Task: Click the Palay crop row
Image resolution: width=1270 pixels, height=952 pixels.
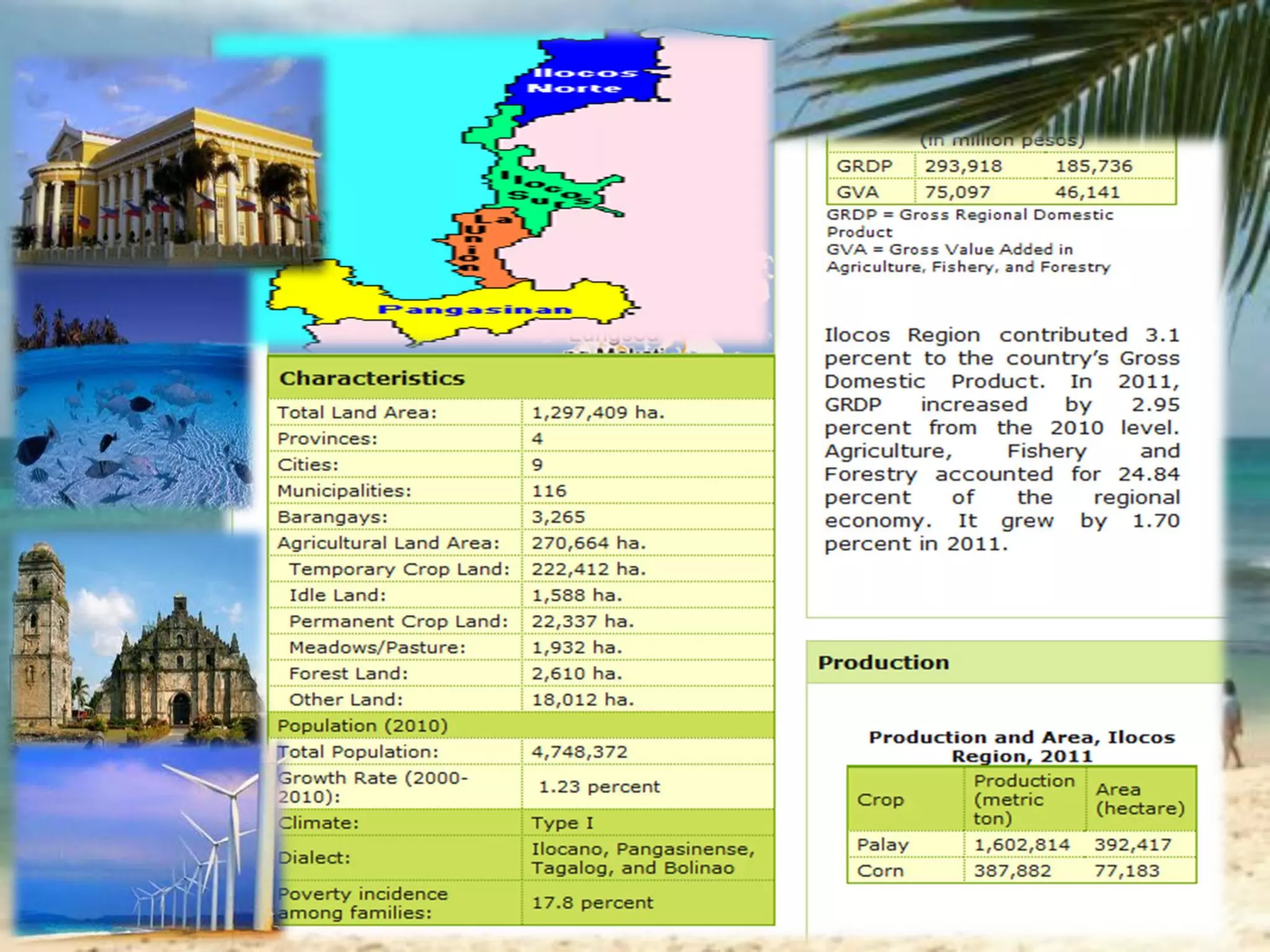Action: point(882,845)
